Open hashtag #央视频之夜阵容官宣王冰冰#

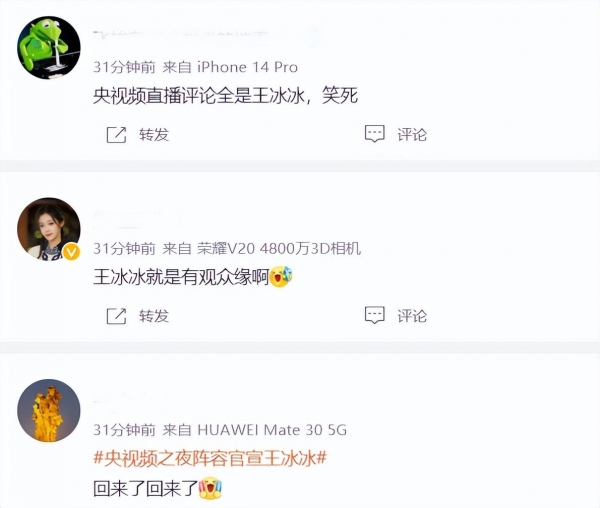(210, 458)
